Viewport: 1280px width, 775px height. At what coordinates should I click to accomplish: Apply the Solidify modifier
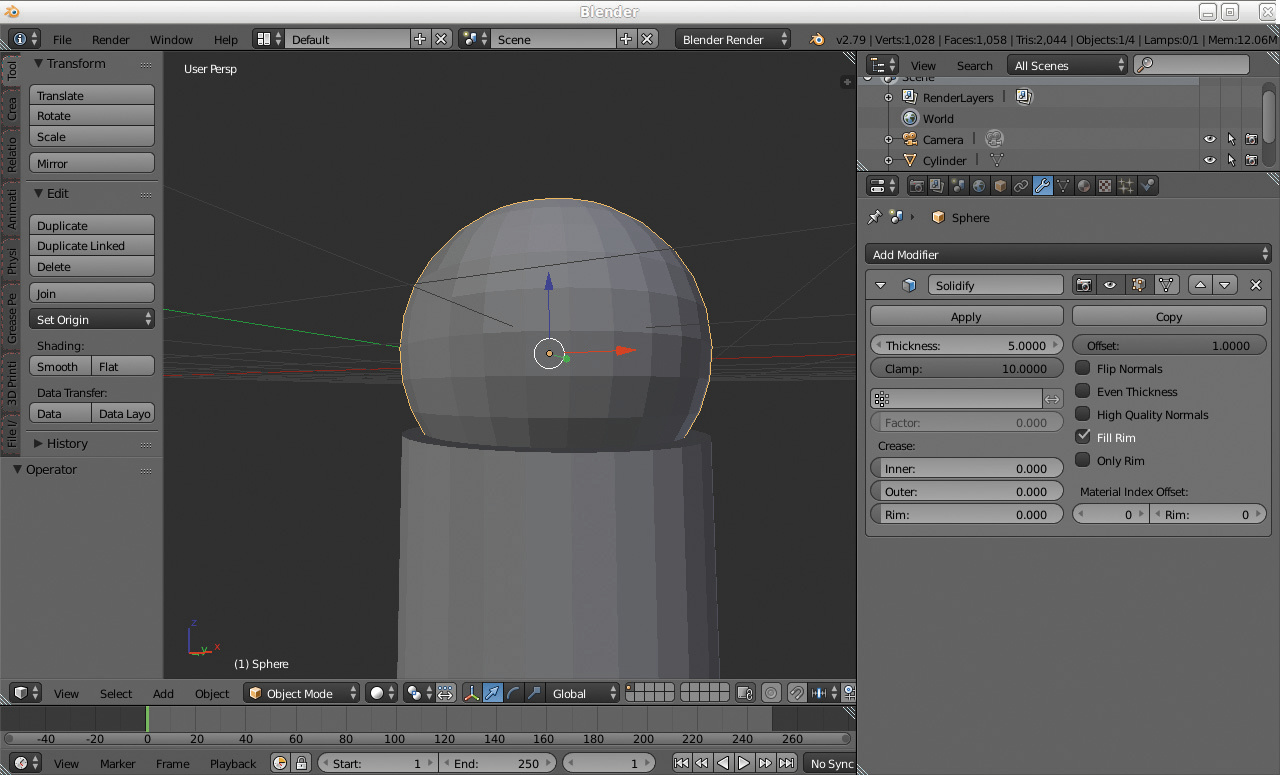(x=966, y=317)
